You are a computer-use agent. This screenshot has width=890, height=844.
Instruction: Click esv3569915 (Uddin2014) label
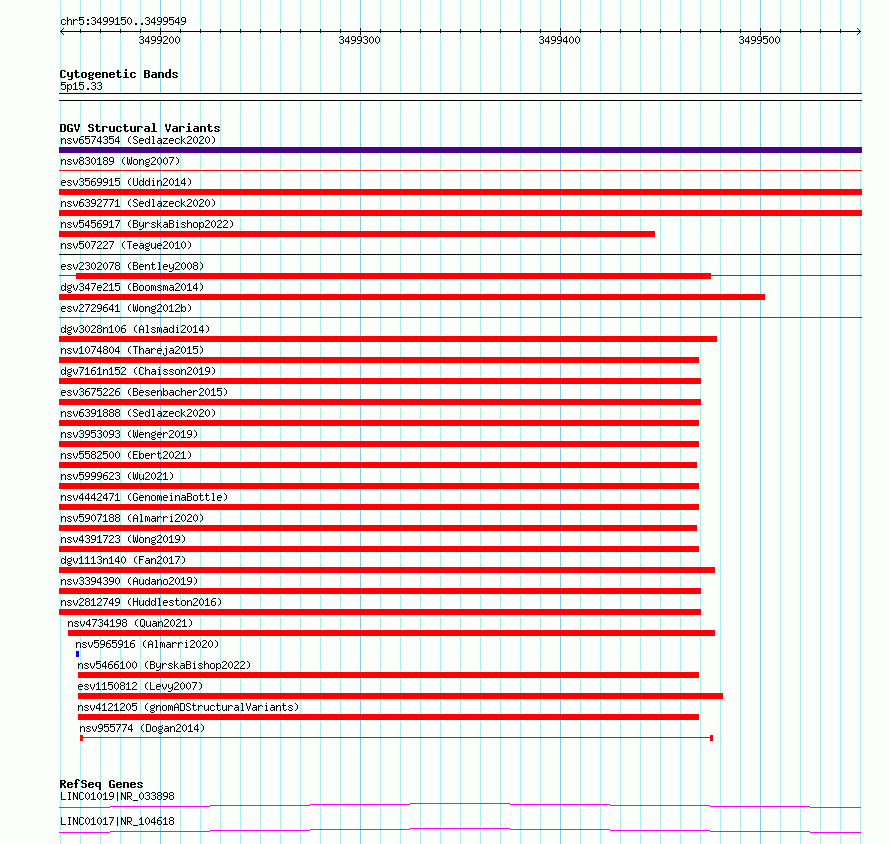(126, 182)
